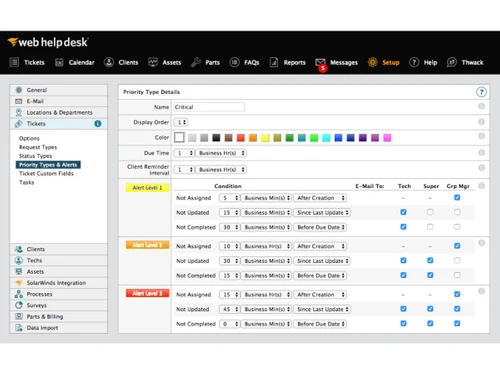Click the Setup gear icon
Screen dimensions: 500x375
coord(373,62)
